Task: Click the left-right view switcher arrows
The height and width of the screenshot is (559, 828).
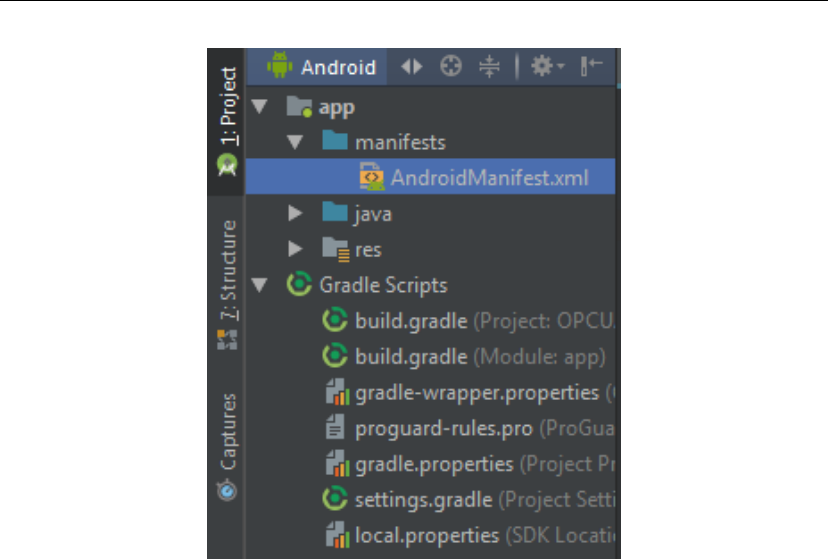Action: [x=411, y=67]
